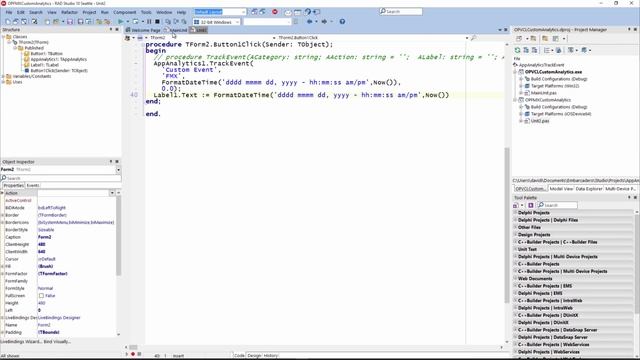Click the Run Without Debugging icon

coord(136,22)
